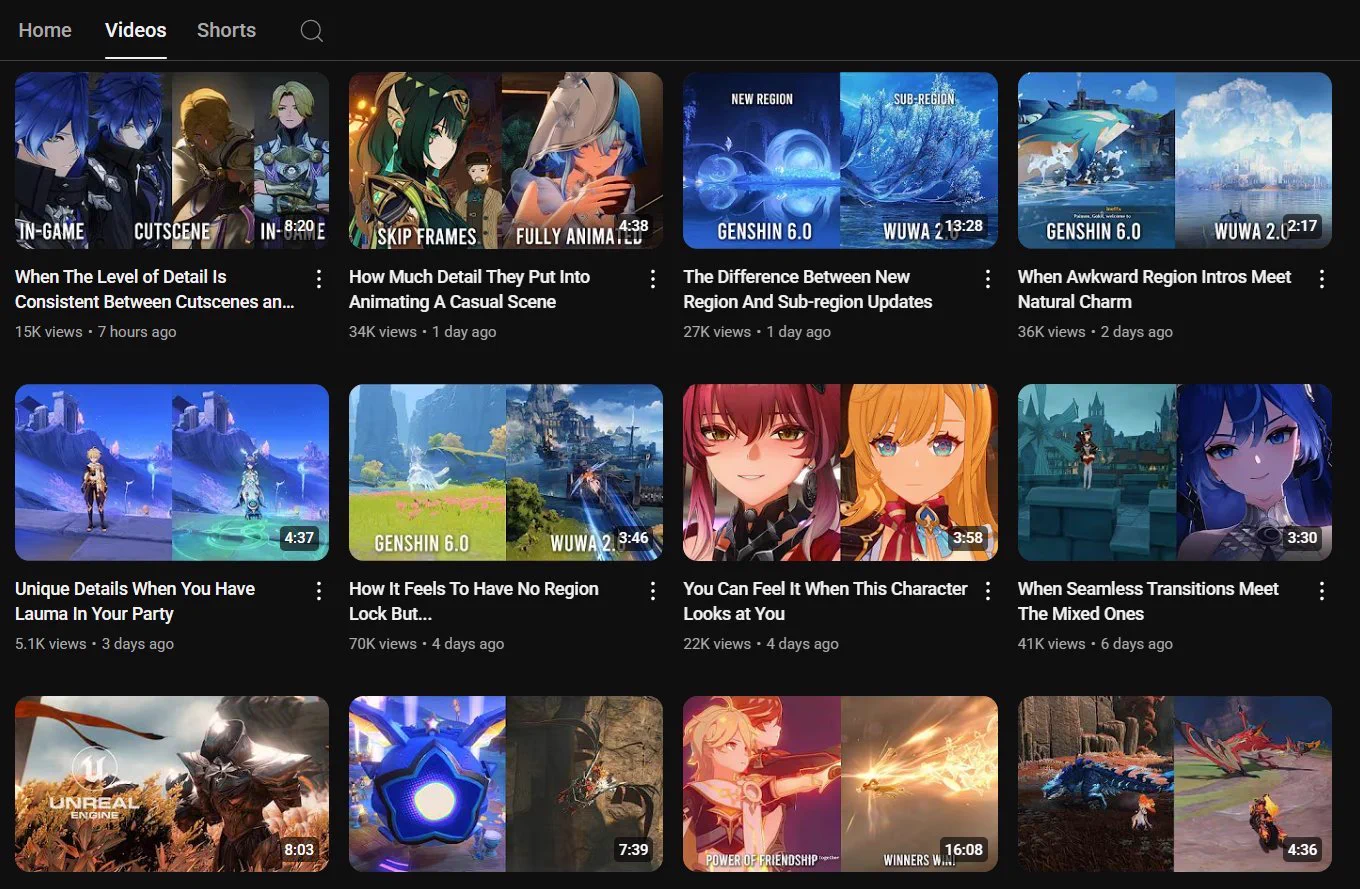Open options menu for 'How Much Detail They Put' video
The width and height of the screenshot is (1360, 889).
pos(653,278)
